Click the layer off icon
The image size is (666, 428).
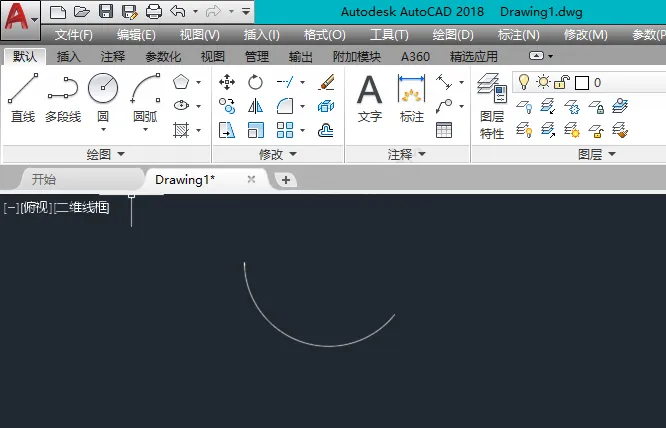[x=524, y=106]
